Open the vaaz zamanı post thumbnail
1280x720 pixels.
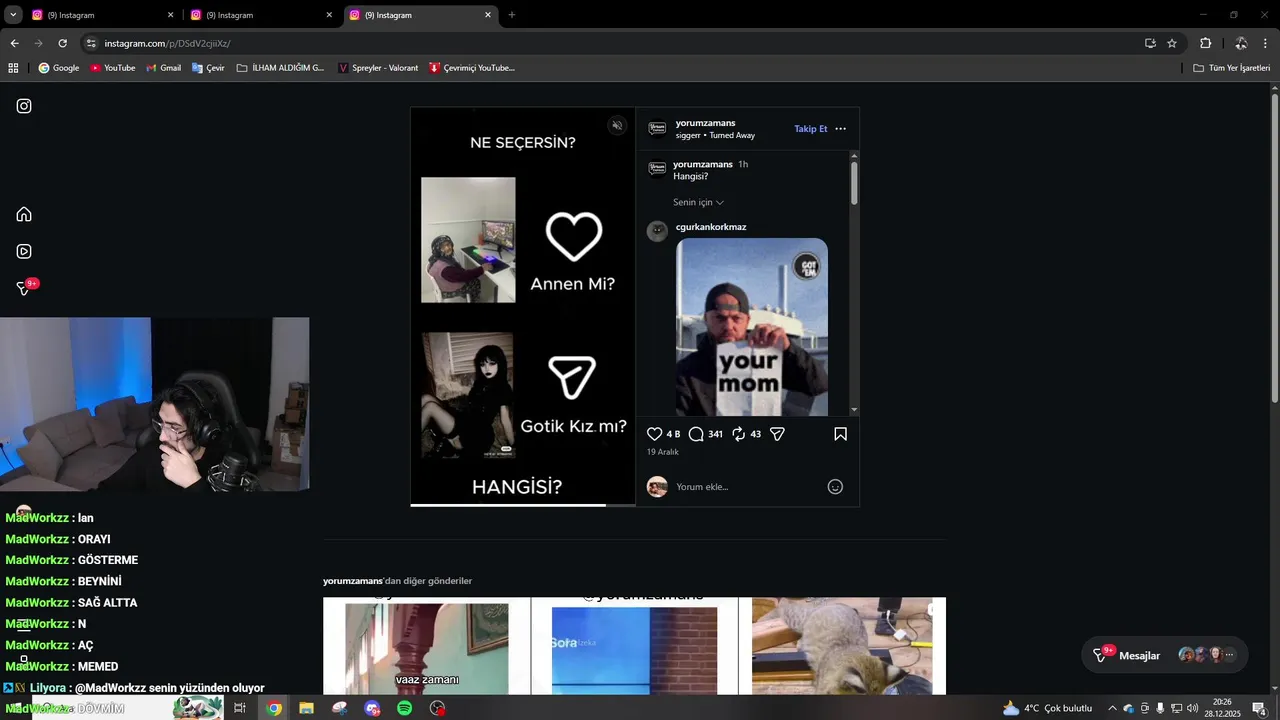pyautogui.click(x=427, y=646)
